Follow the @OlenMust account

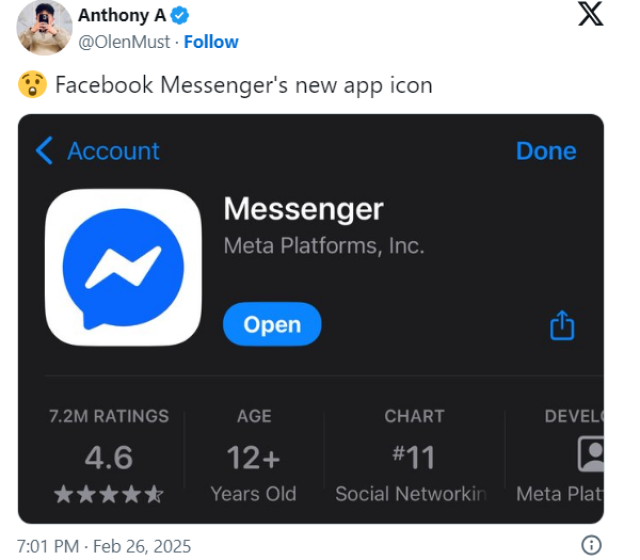click(211, 42)
